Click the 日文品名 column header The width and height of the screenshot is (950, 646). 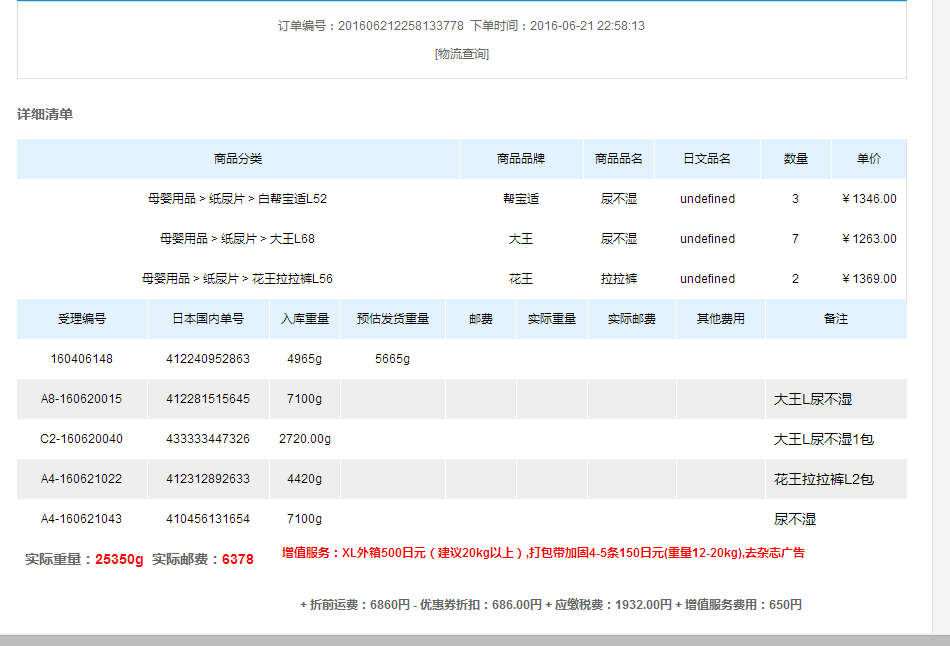707,159
